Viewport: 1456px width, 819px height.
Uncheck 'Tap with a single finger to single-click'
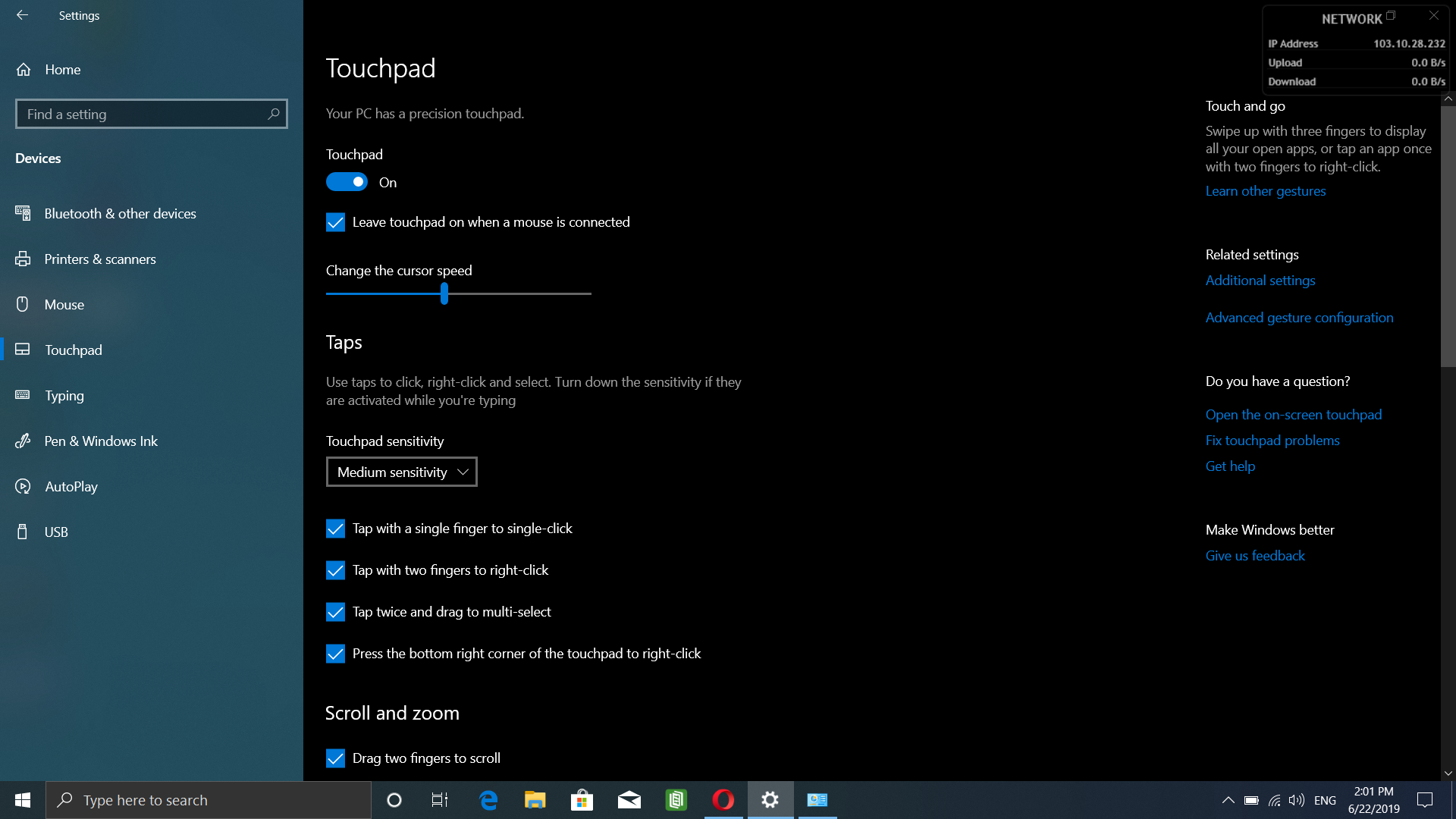point(336,528)
